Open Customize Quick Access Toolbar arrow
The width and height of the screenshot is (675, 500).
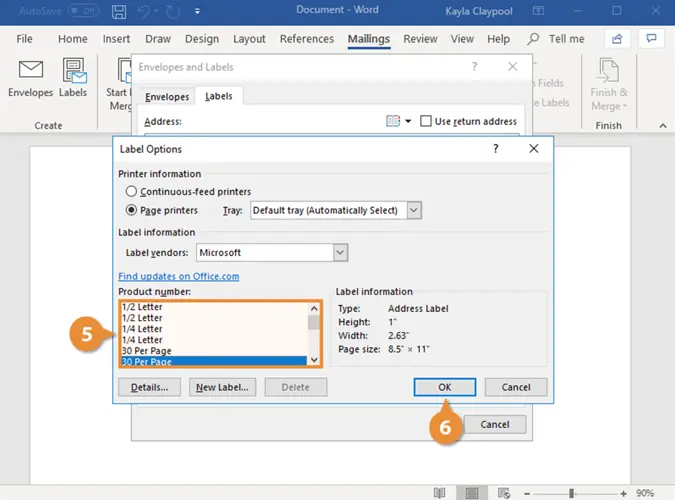(x=197, y=12)
